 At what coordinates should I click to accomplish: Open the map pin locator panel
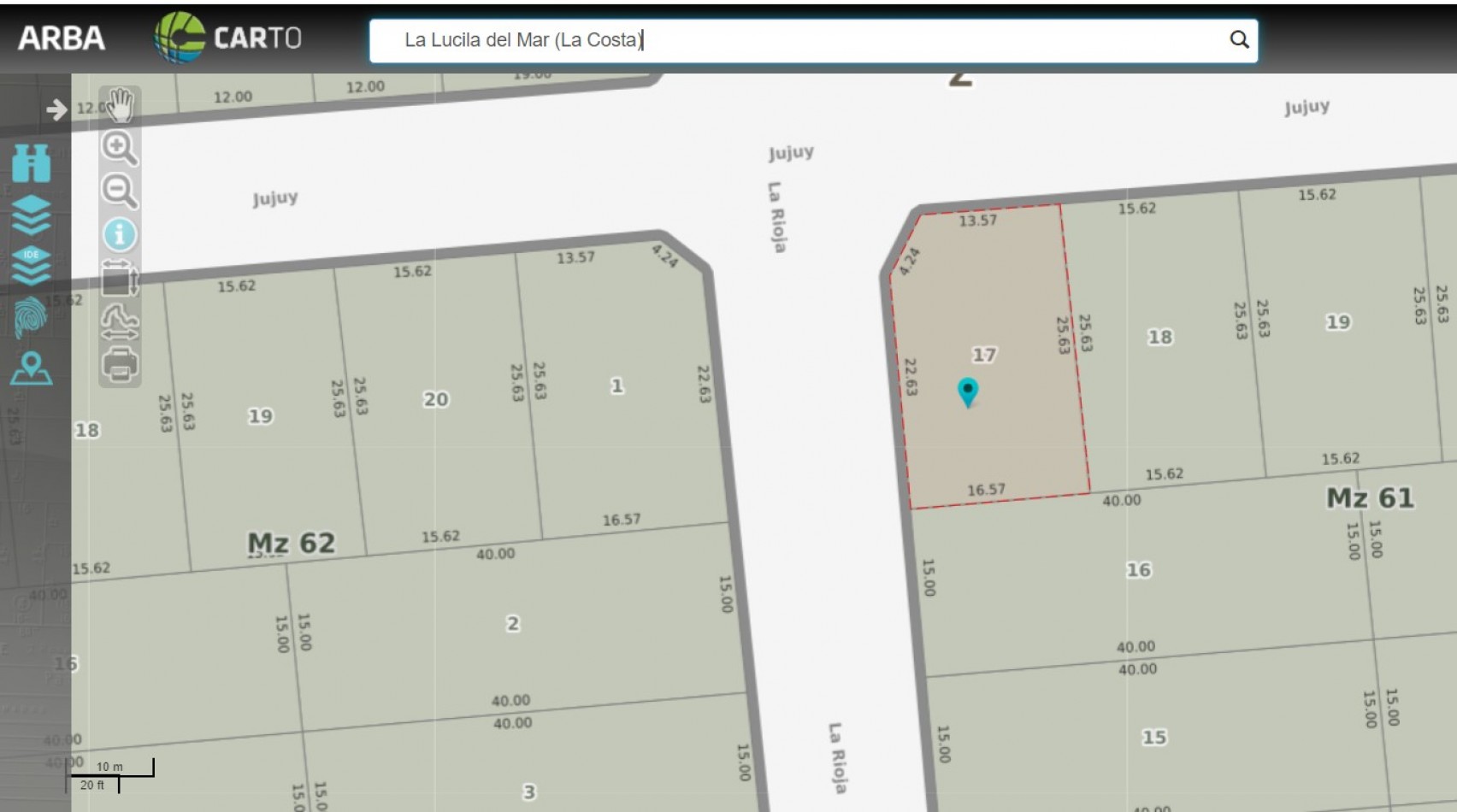coord(32,368)
